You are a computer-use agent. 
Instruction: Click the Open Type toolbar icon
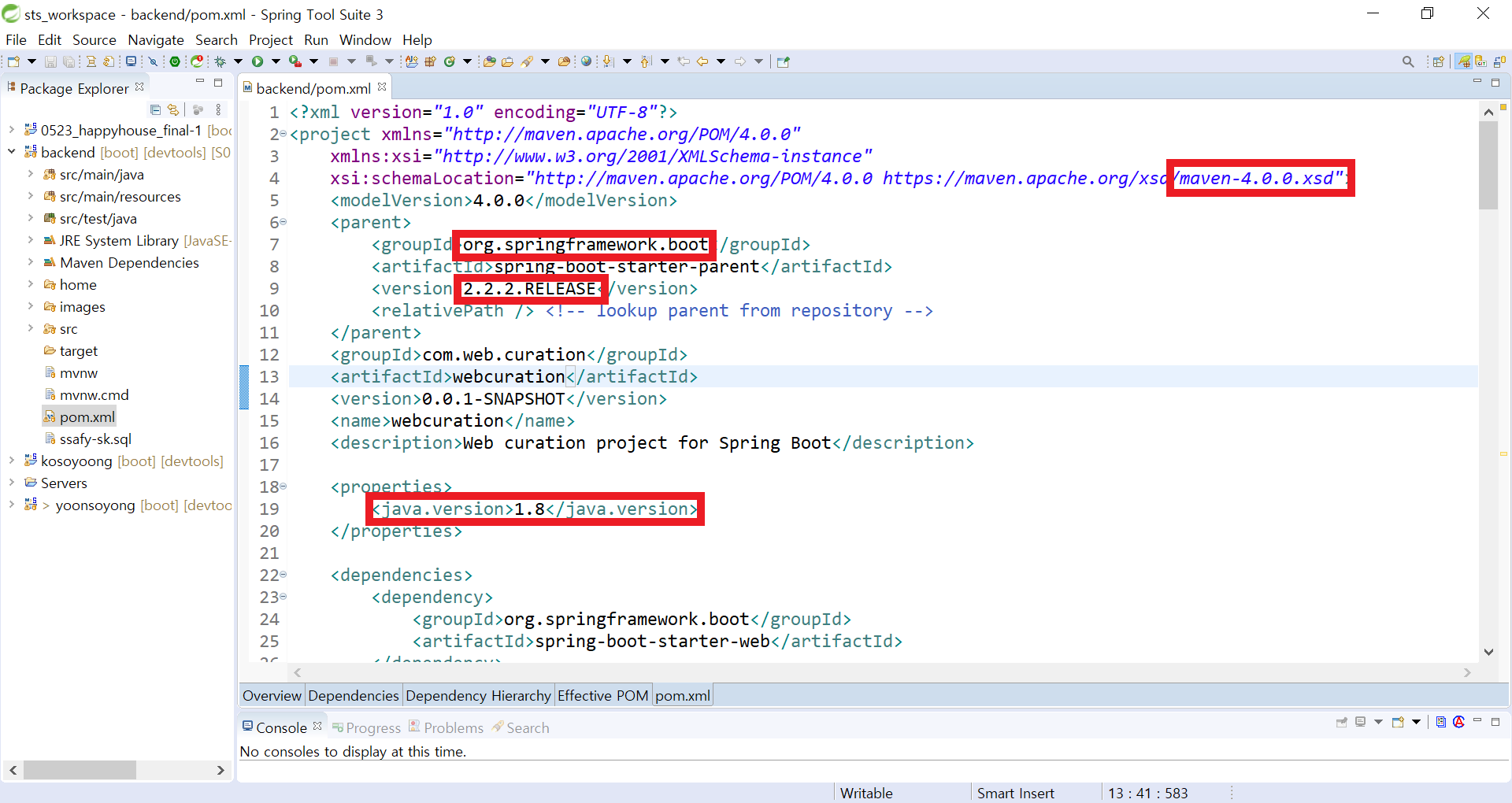pos(490,61)
